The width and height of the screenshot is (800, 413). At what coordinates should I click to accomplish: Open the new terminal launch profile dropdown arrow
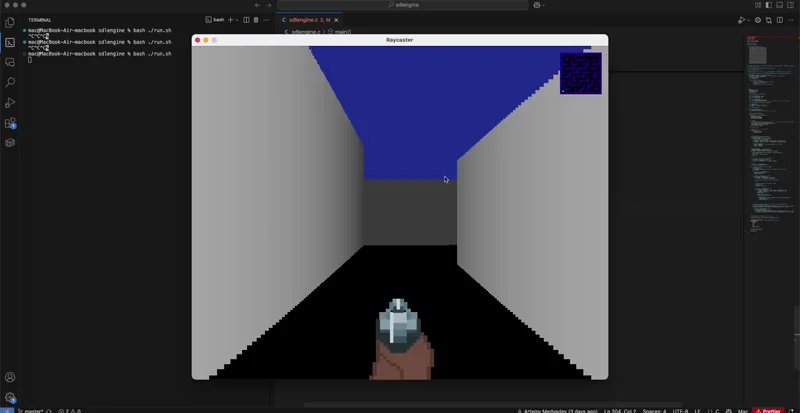237,20
